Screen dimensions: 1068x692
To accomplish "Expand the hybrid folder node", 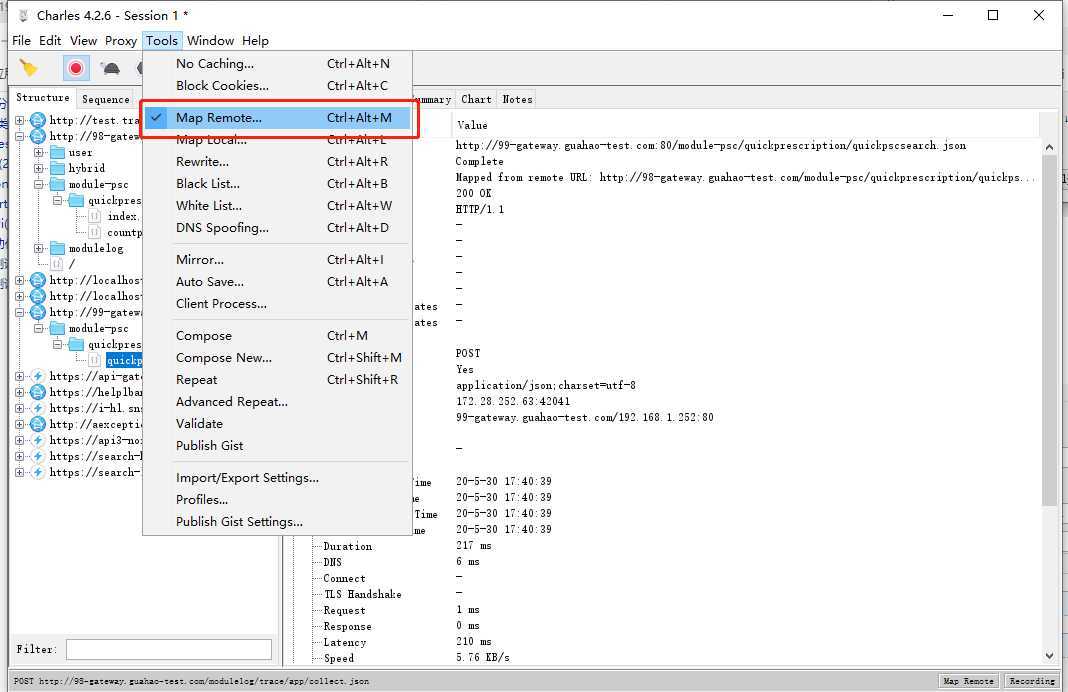I will 39,168.
